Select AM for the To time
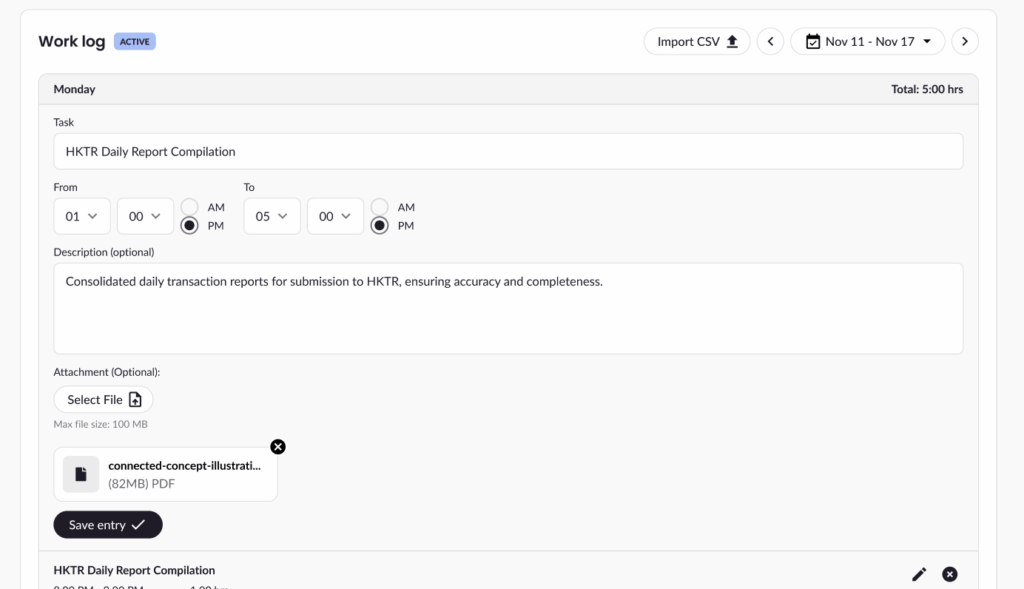Image resolution: width=1024 pixels, height=589 pixels. pyautogui.click(x=380, y=207)
